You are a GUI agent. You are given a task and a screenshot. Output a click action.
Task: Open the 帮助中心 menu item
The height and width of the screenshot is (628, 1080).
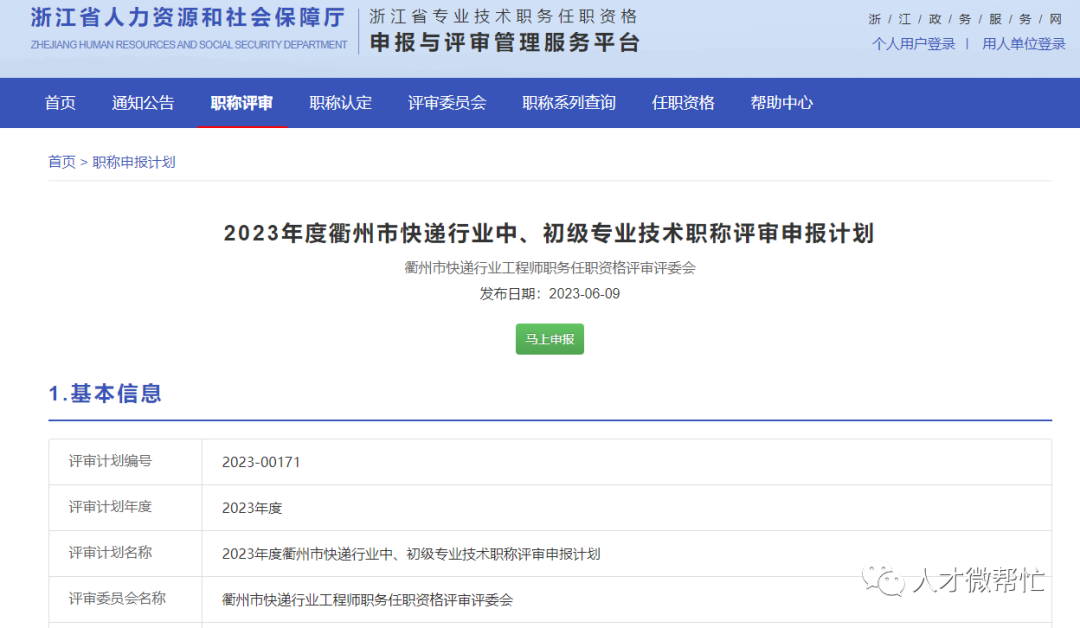(x=781, y=102)
